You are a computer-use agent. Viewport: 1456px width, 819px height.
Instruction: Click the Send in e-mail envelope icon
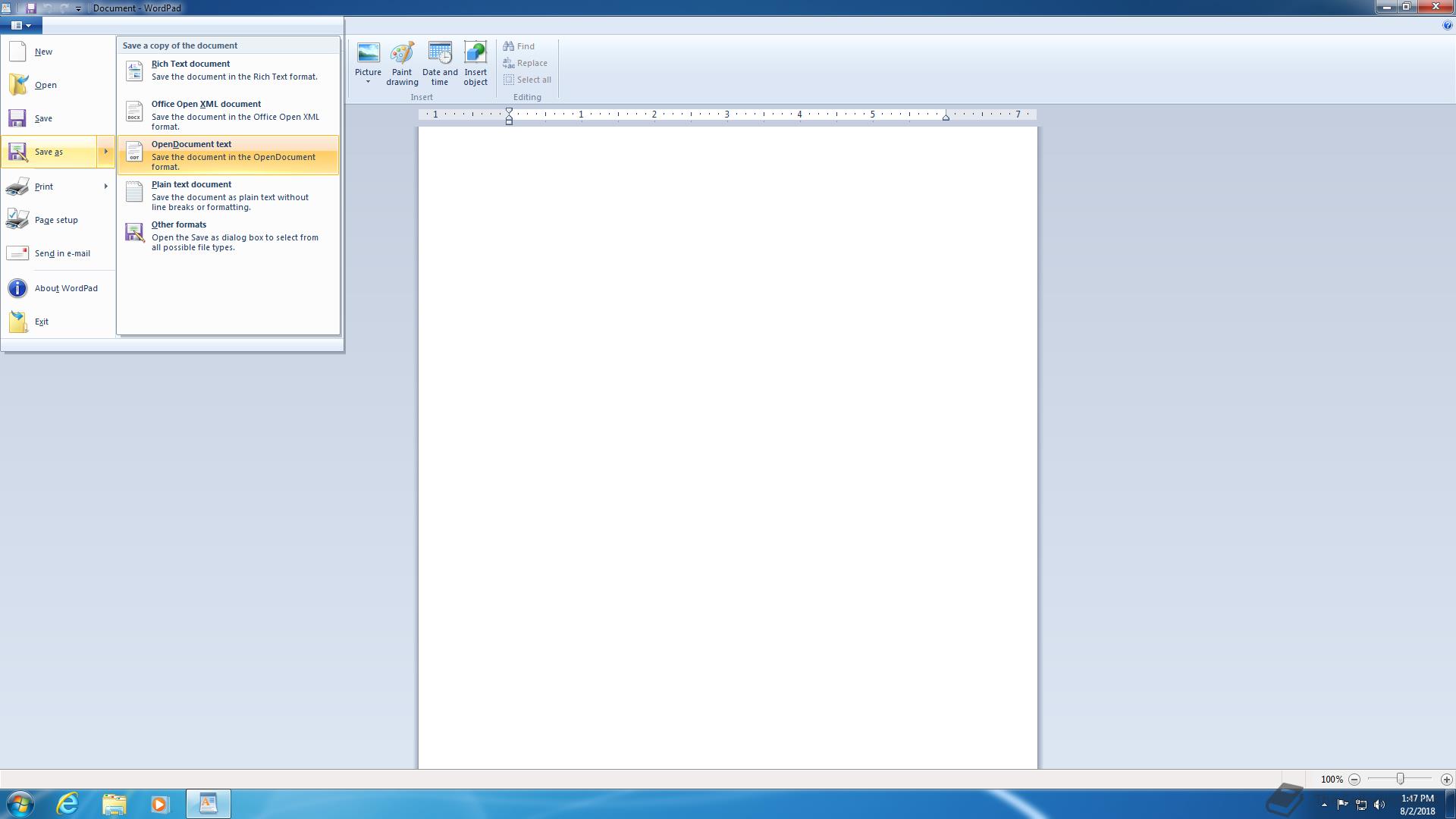tap(17, 253)
